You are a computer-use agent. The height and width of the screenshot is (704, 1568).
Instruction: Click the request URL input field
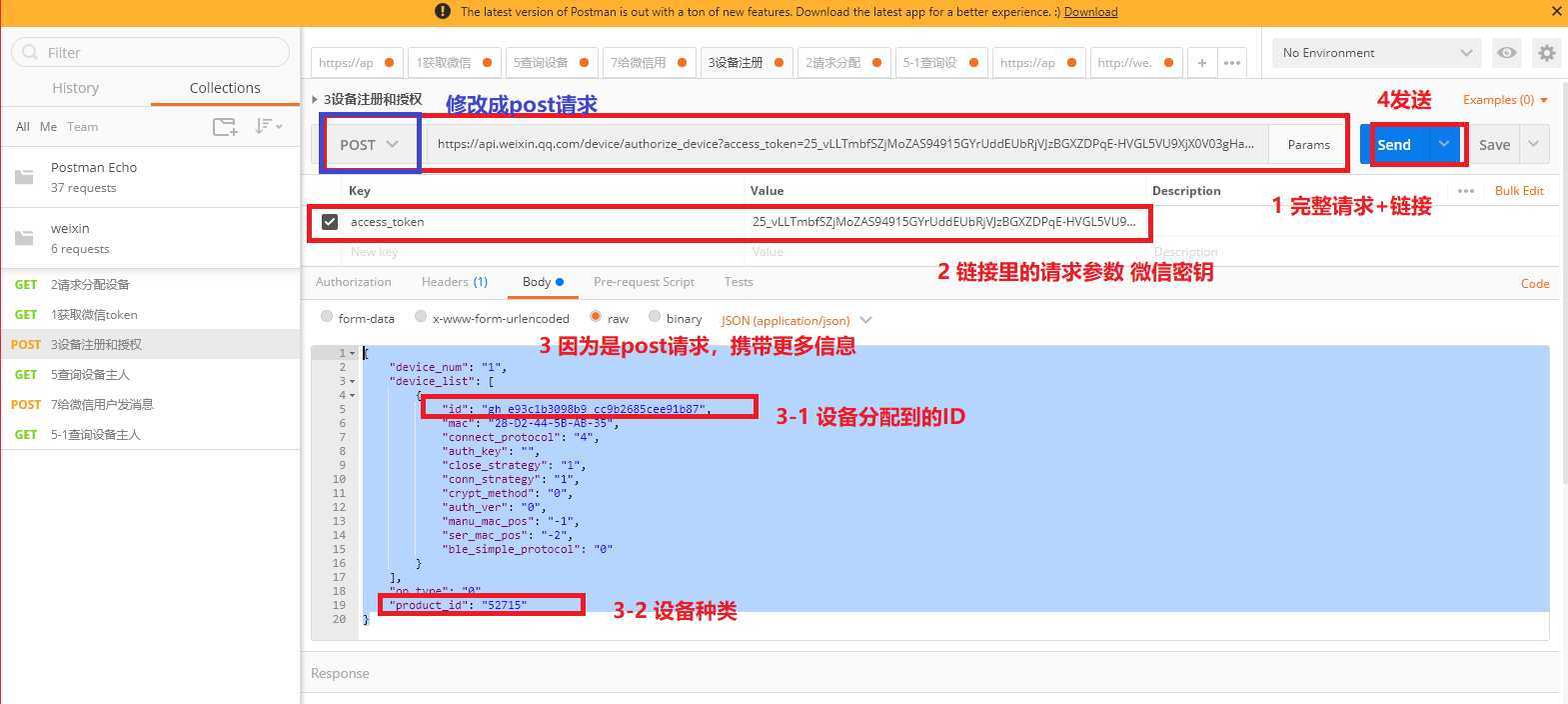(x=847, y=144)
